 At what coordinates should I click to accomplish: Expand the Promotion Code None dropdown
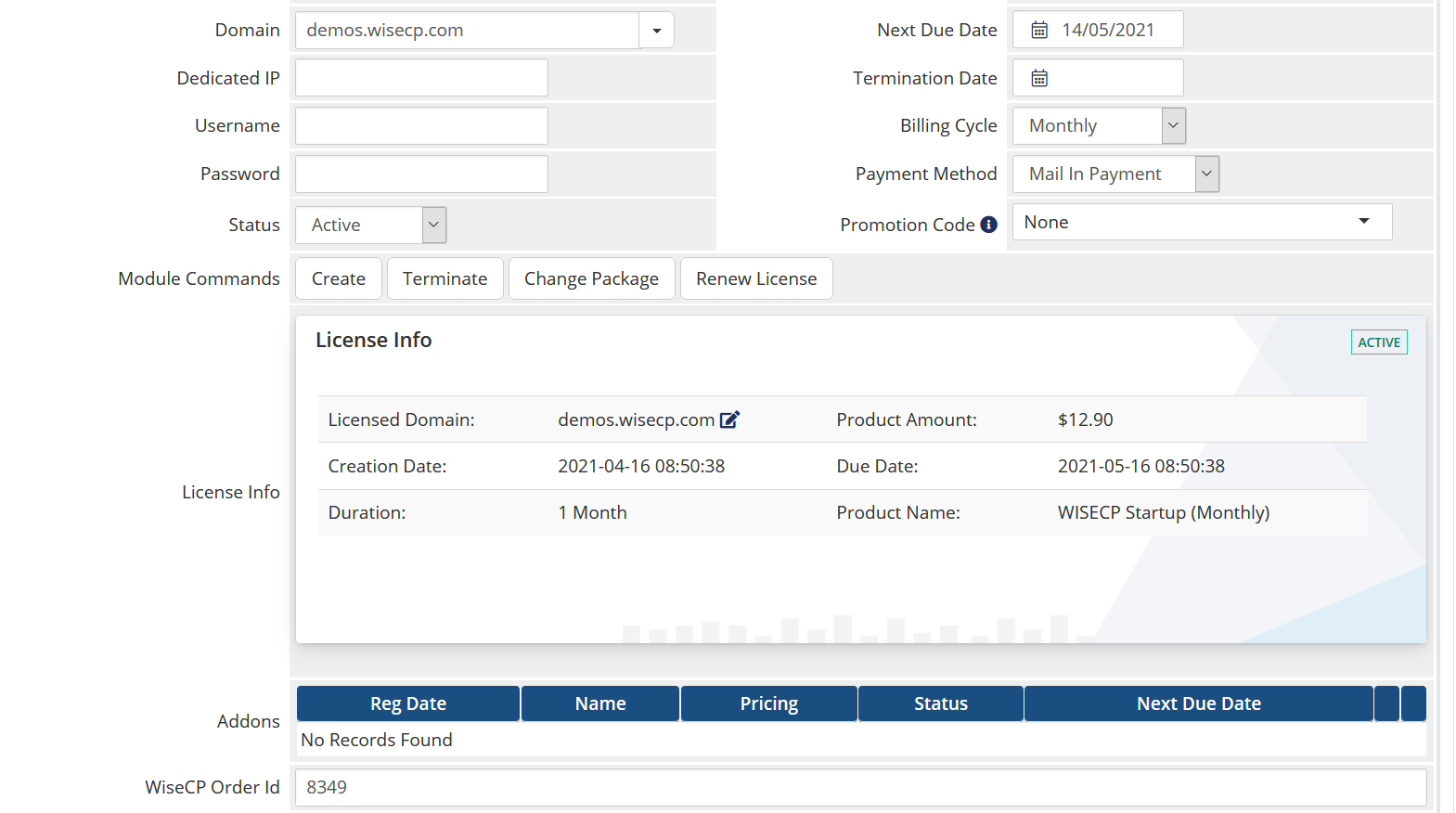[1202, 222]
